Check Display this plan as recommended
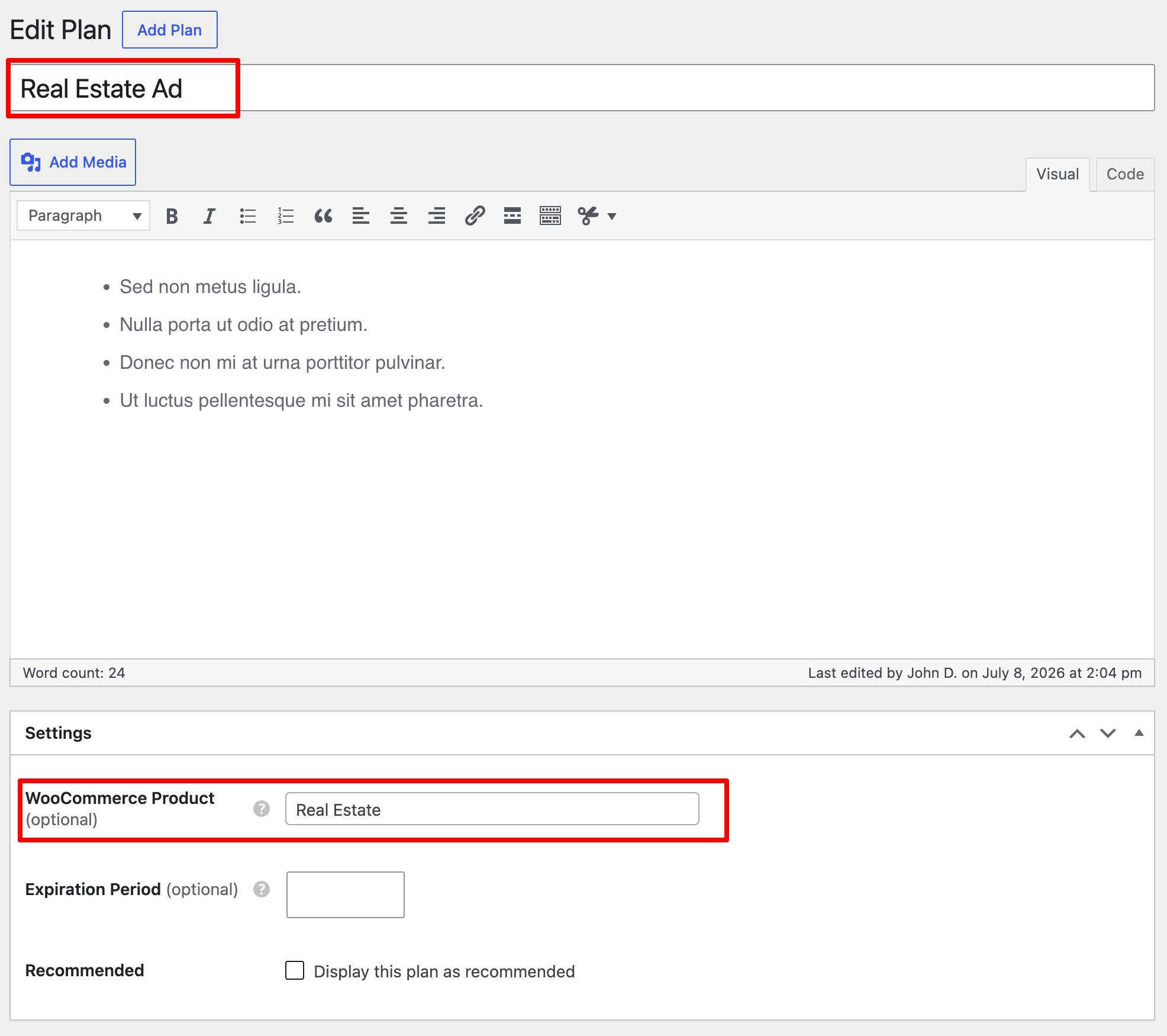Image resolution: width=1167 pixels, height=1036 pixels. tap(295, 971)
